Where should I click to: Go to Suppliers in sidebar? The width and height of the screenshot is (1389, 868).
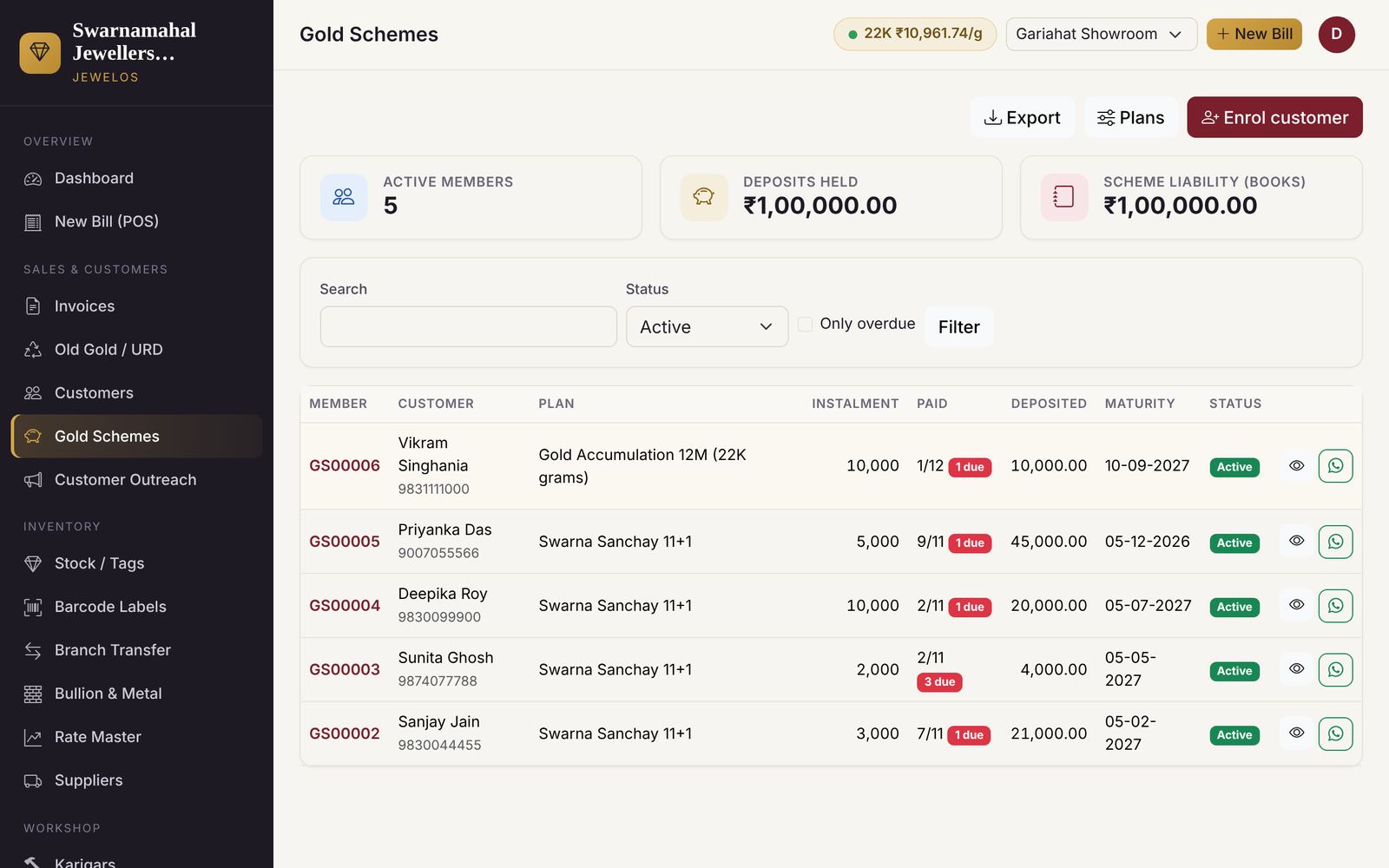tap(136, 780)
